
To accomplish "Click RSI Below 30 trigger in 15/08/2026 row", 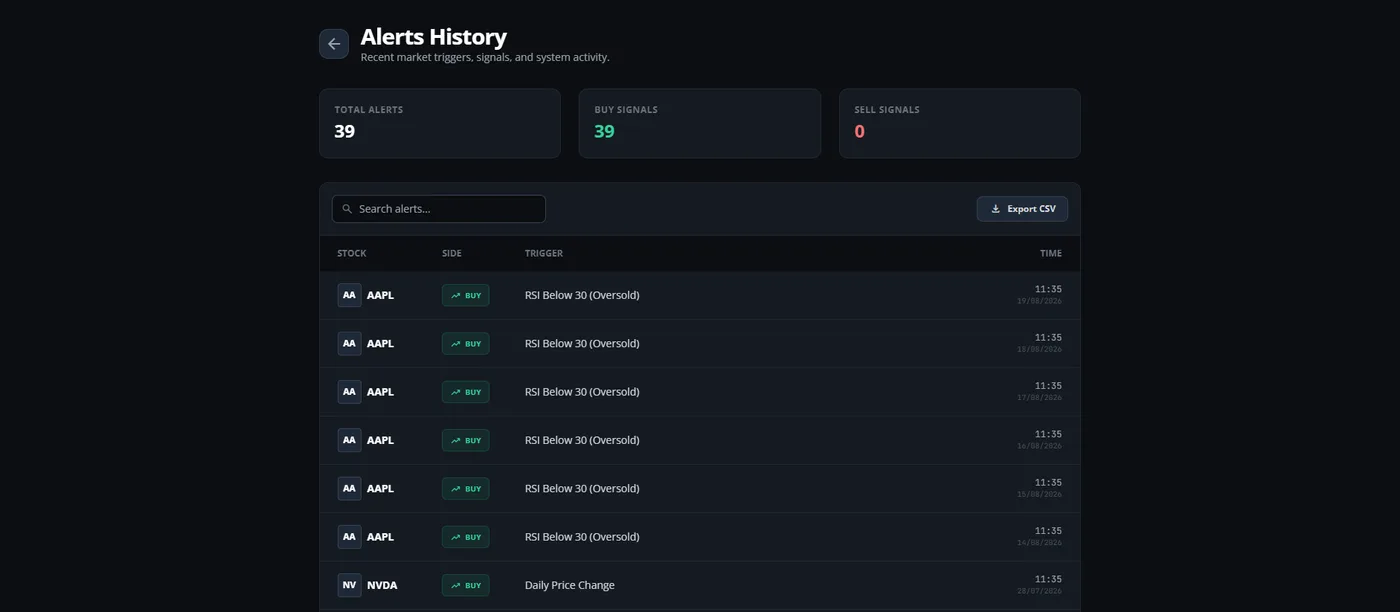I will [582, 488].
